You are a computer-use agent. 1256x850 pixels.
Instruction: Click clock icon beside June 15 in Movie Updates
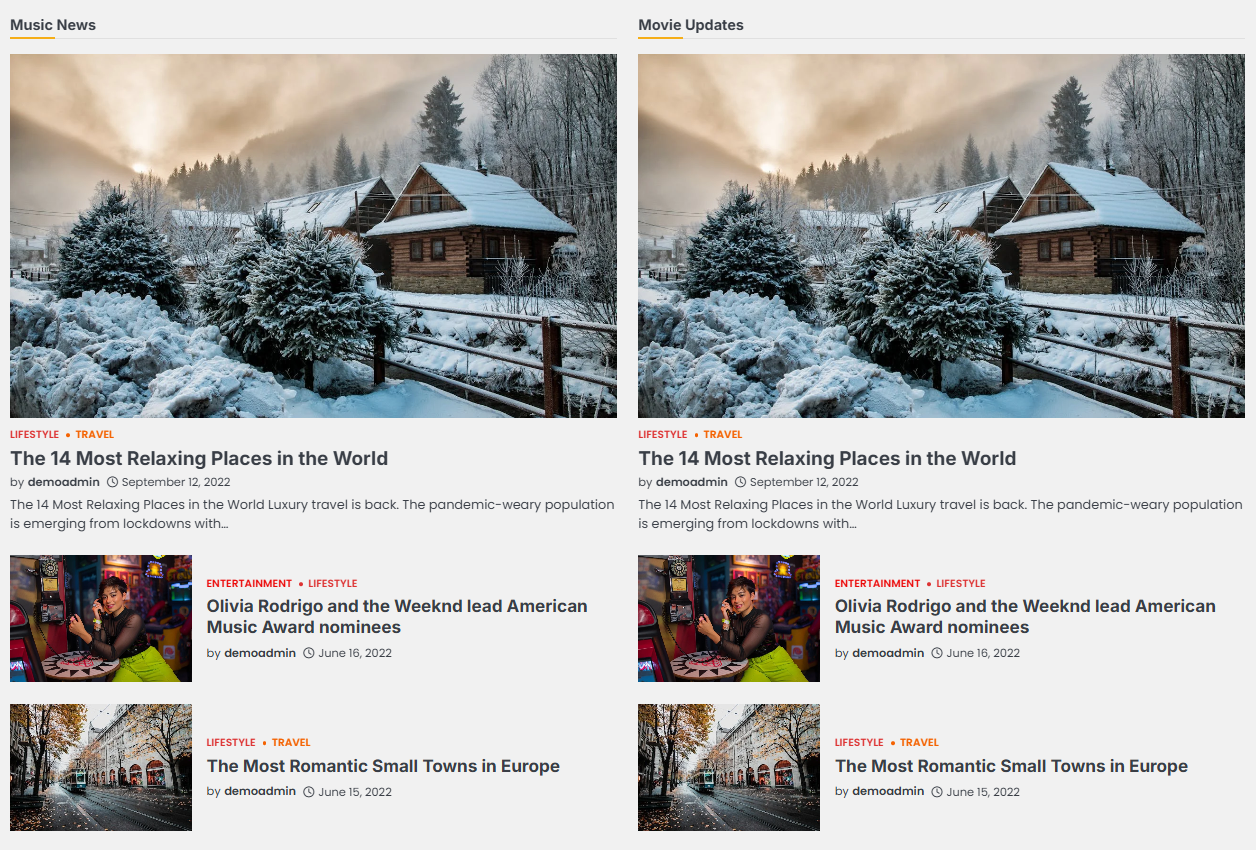937,792
